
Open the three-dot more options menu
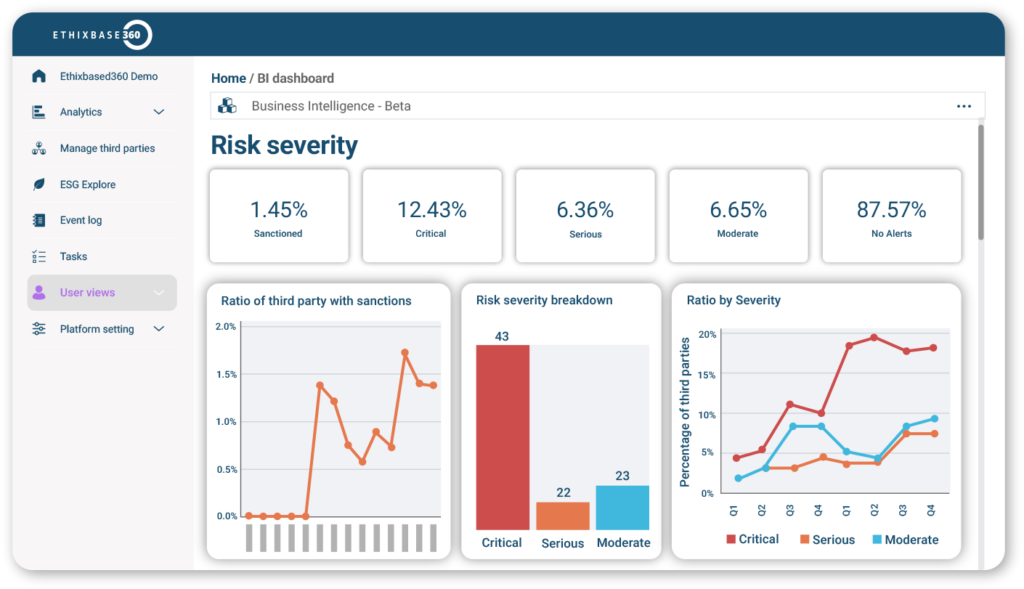click(964, 106)
